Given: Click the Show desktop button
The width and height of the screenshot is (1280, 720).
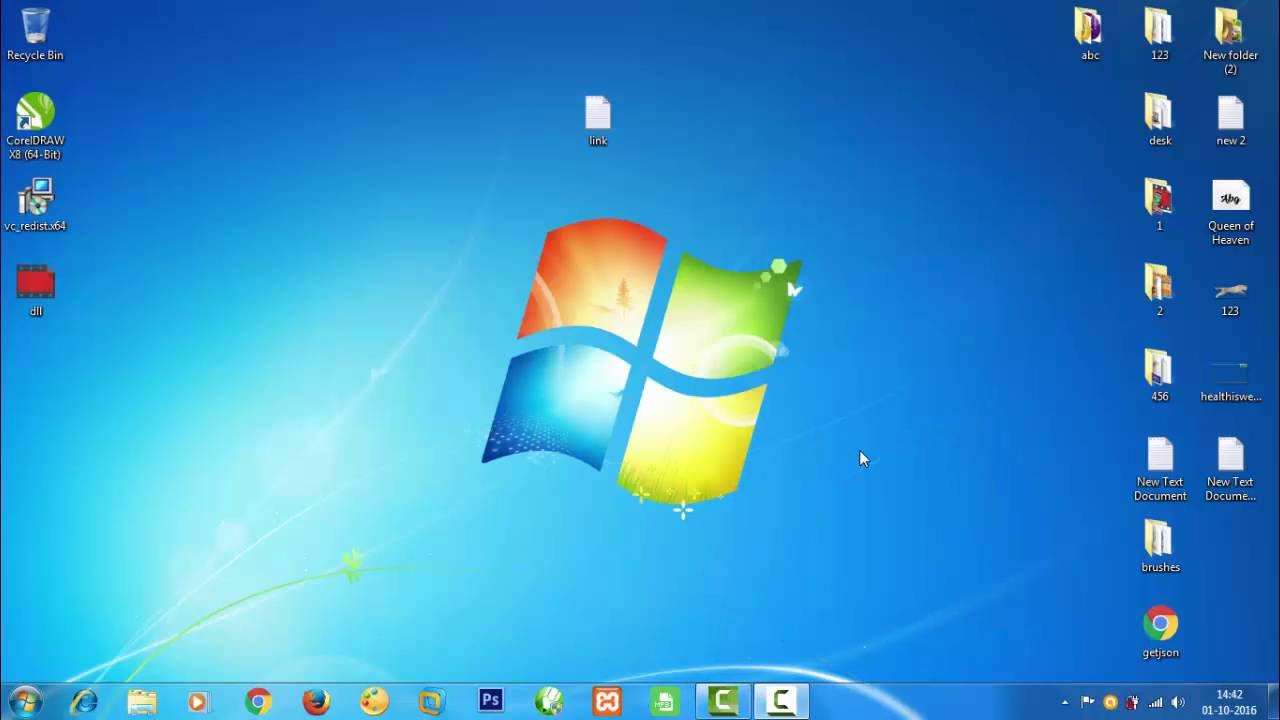Looking at the screenshot, I should tap(1273, 702).
